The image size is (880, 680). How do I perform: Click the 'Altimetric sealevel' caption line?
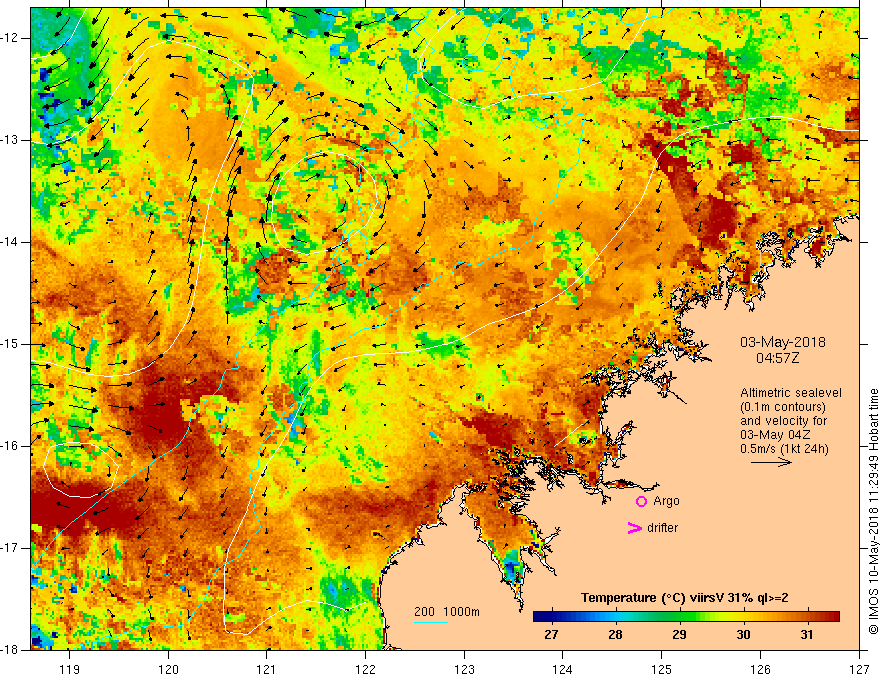pos(791,393)
